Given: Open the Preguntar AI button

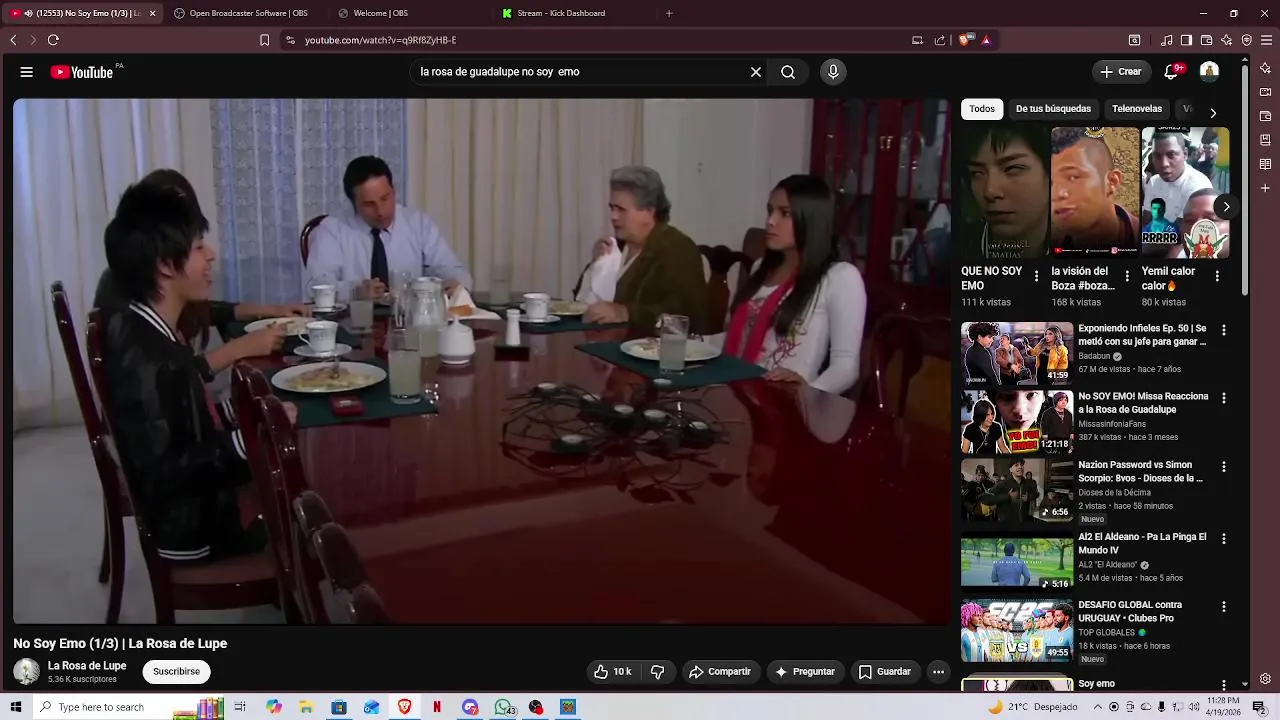Looking at the screenshot, I should pyautogui.click(x=805, y=672).
